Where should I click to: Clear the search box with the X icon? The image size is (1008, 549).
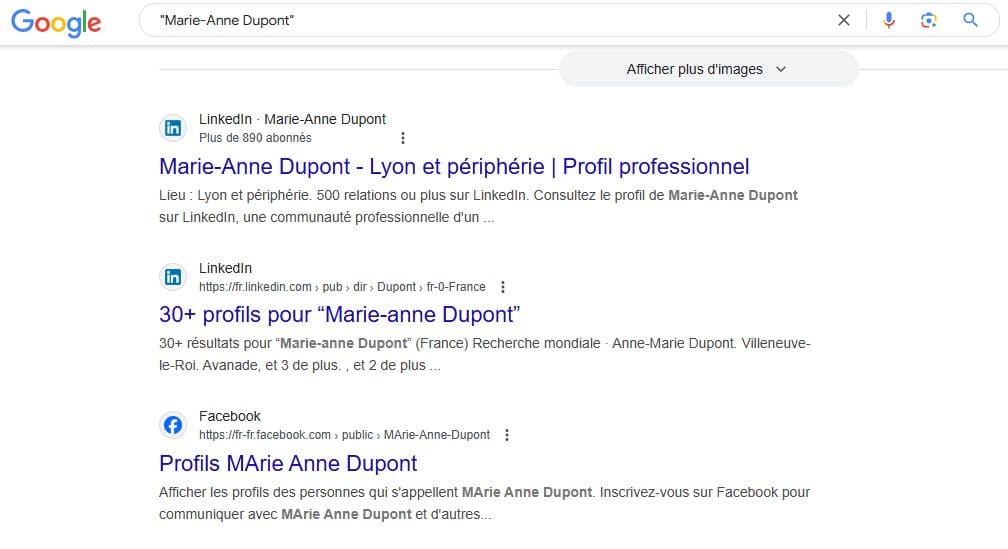(843, 21)
